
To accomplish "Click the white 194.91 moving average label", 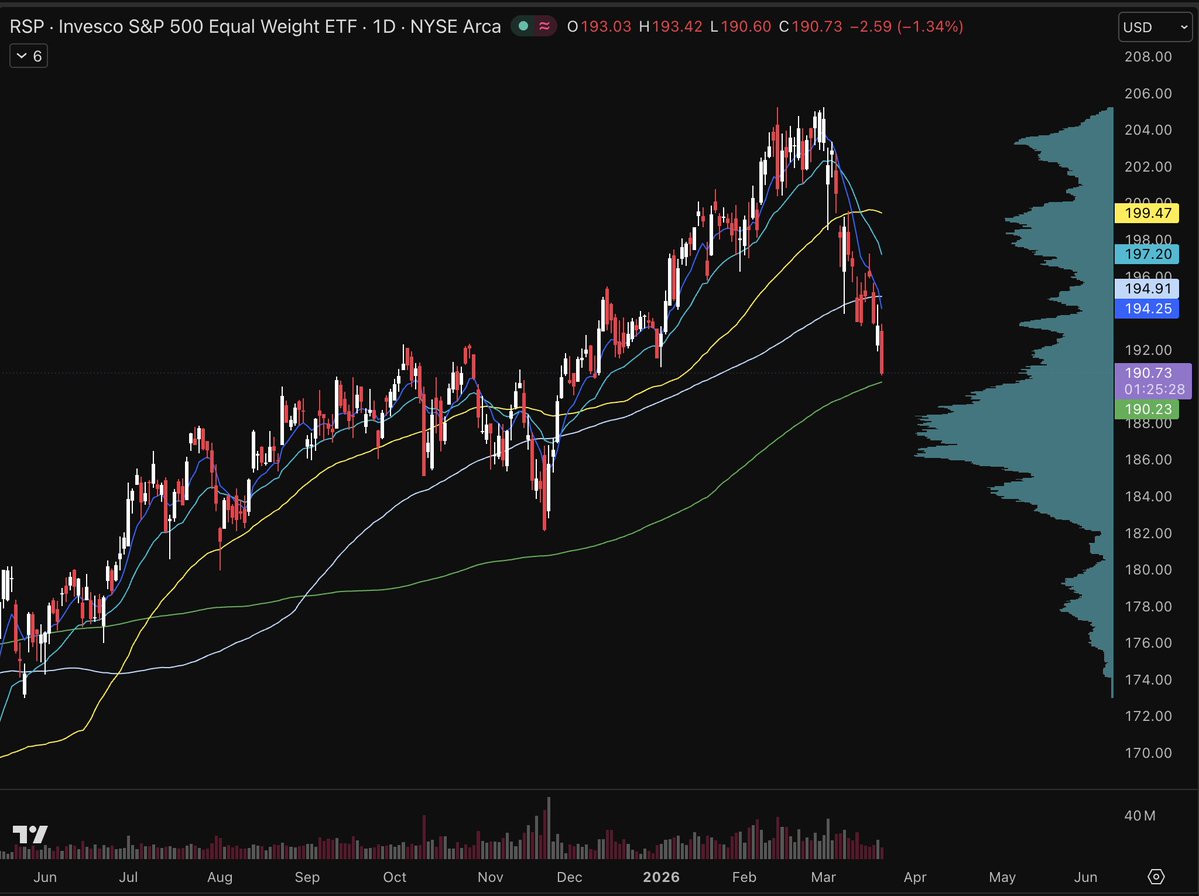I will point(1147,288).
